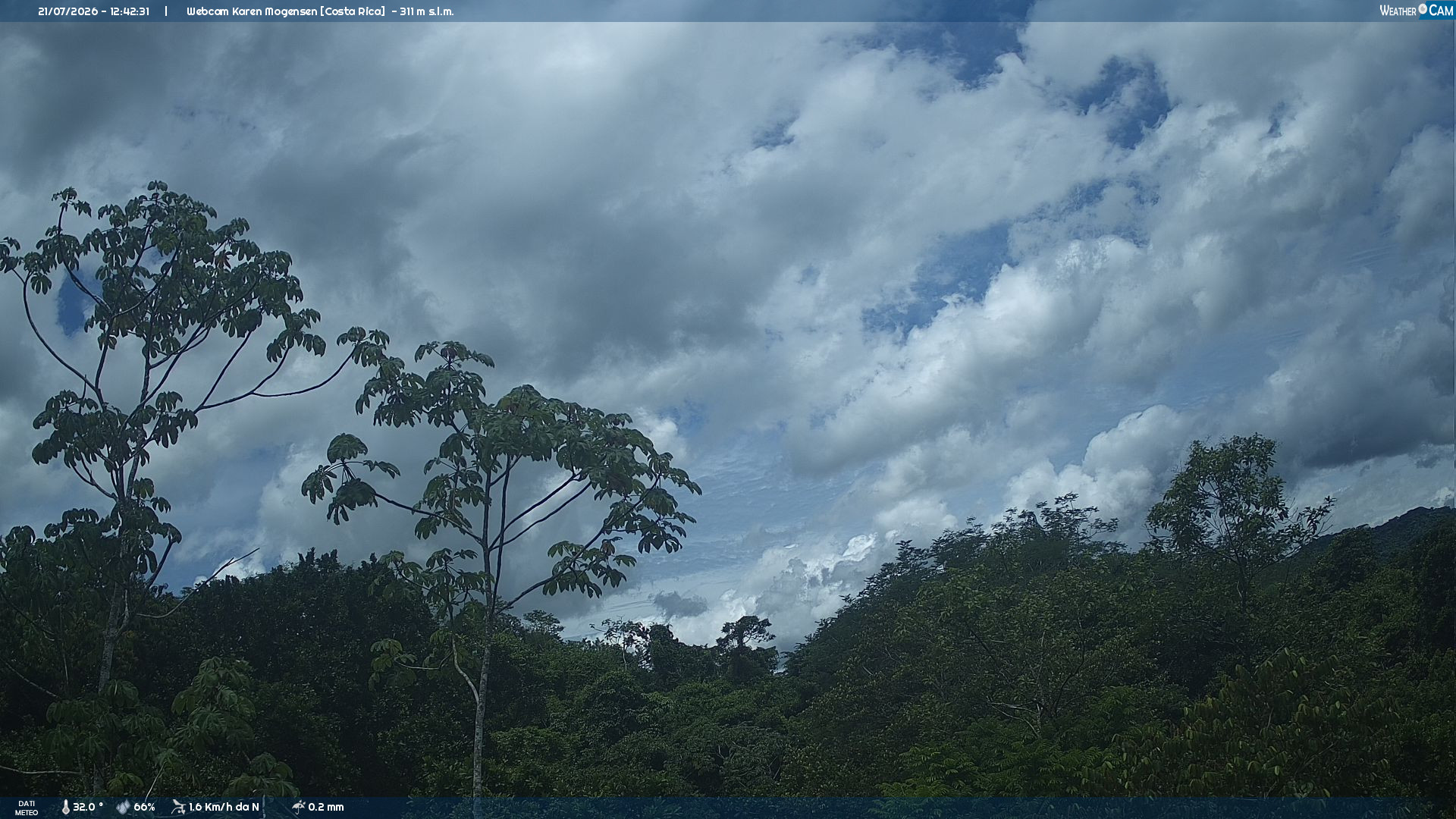Click the title Webcam Karen Mogensen [Costa Rica]
The width and height of the screenshot is (1456, 819).
(286, 11)
